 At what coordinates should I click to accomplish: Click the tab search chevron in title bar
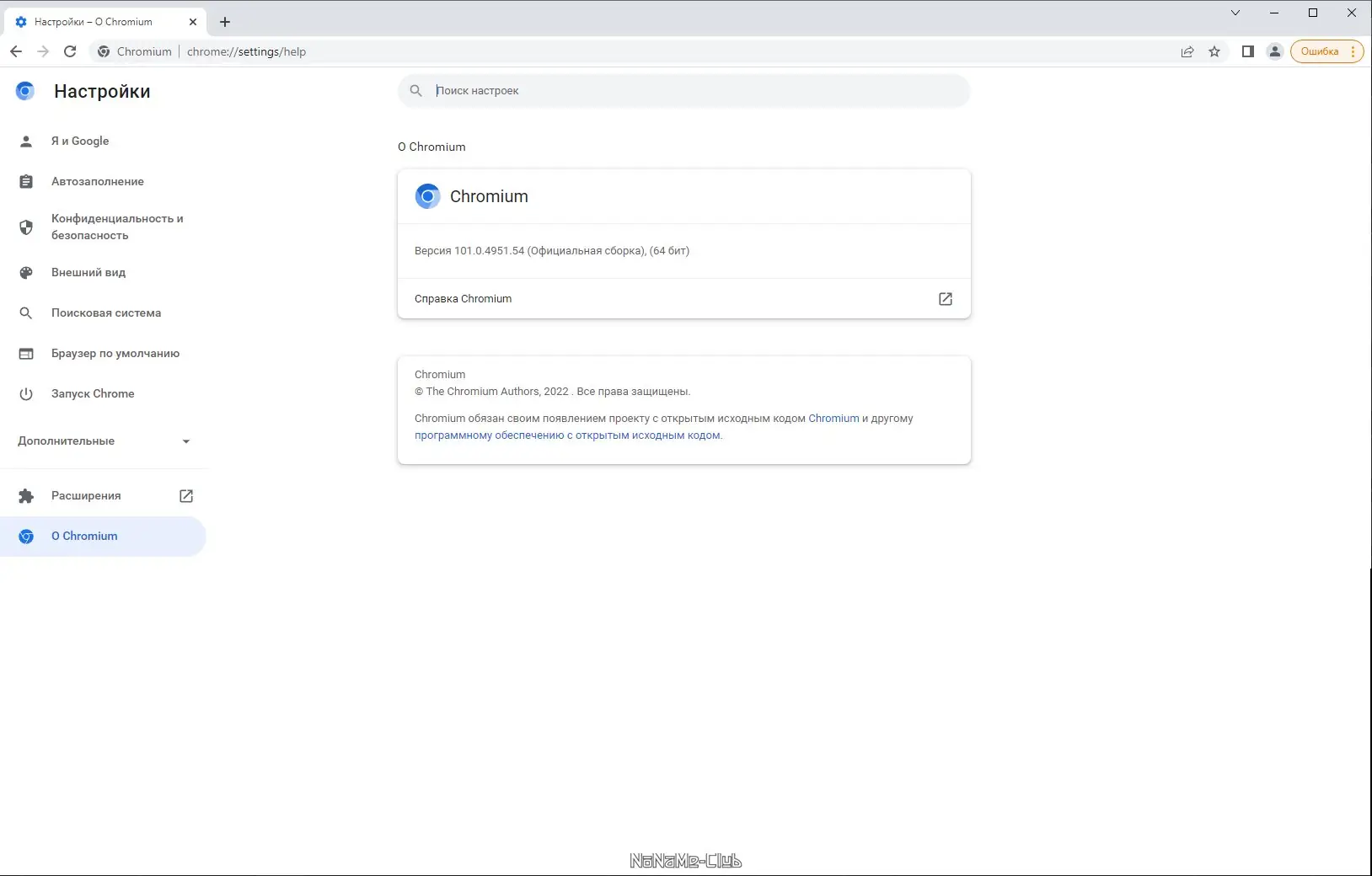pyautogui.click(x=1235, y=13)
